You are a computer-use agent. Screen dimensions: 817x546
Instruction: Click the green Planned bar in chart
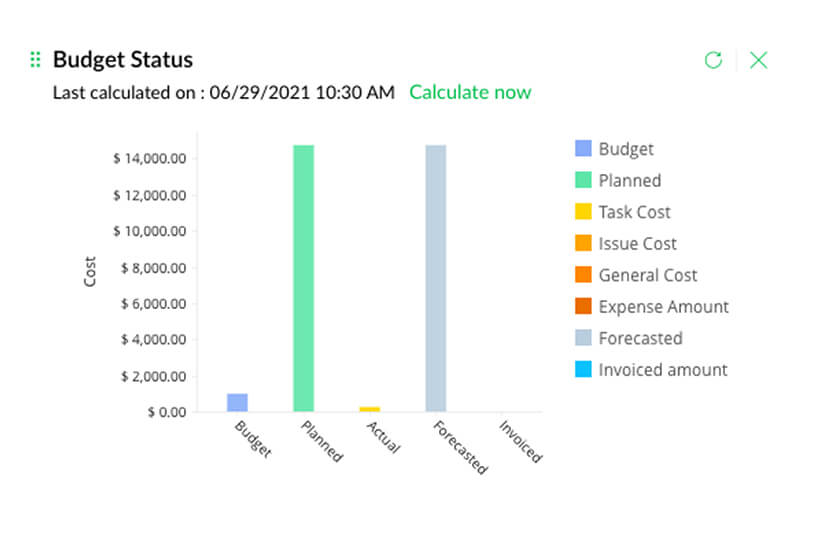pos(303,278)
